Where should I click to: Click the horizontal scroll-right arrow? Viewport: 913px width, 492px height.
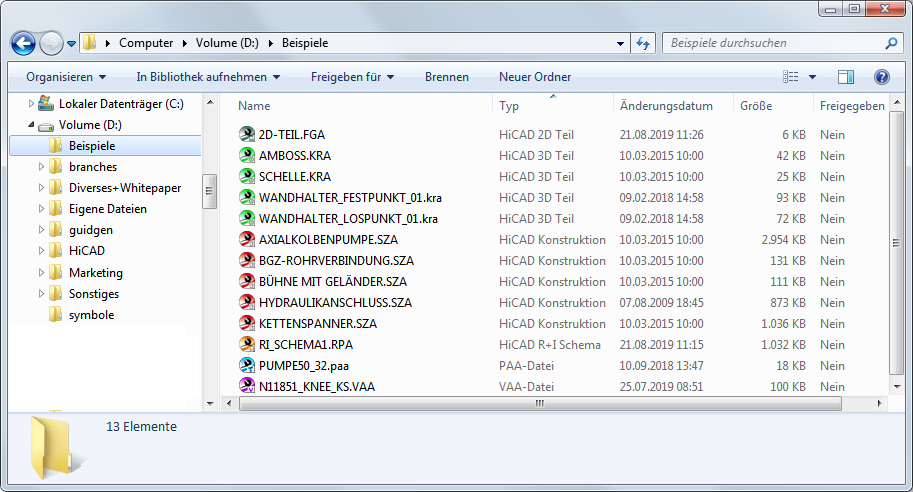[879, 403]
